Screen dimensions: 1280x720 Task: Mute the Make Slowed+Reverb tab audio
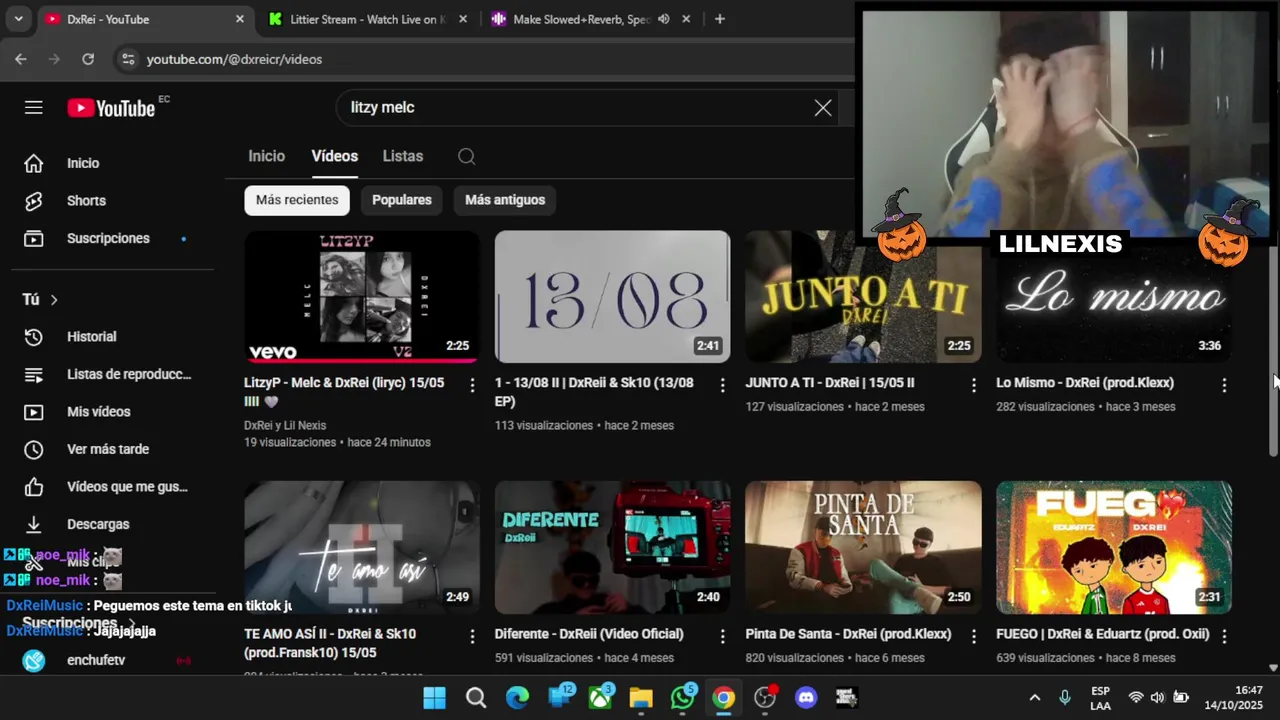tap(663, 19)
